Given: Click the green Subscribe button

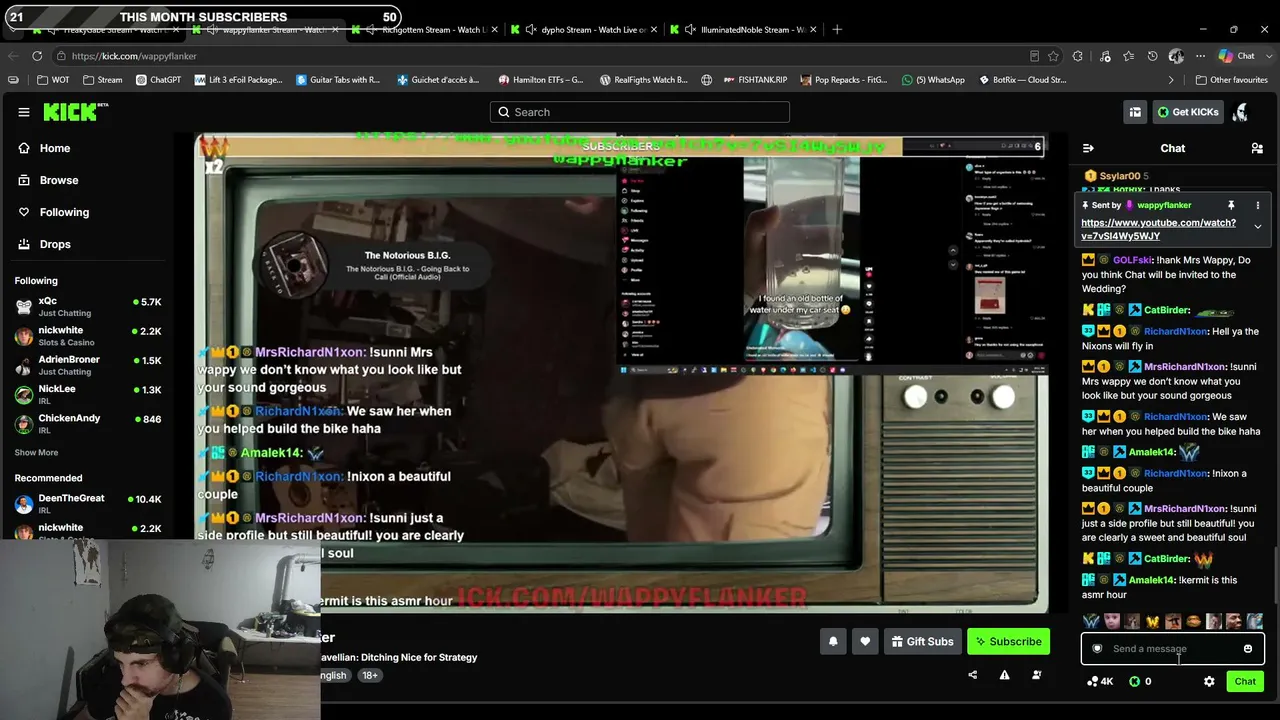Looking at the screenshot, I should 1008,642.
